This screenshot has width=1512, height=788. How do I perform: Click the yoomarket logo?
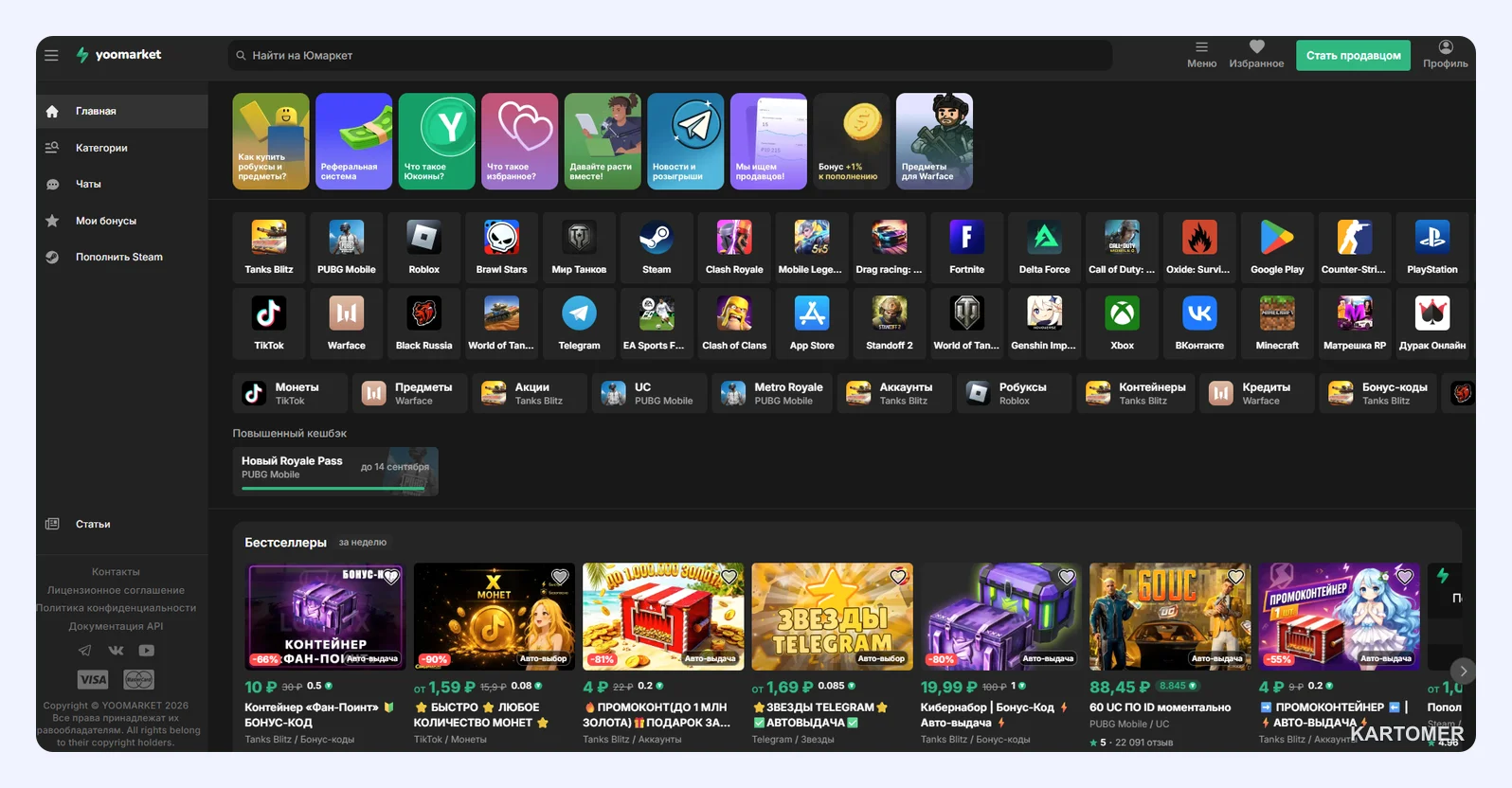[x=118, y=55]
